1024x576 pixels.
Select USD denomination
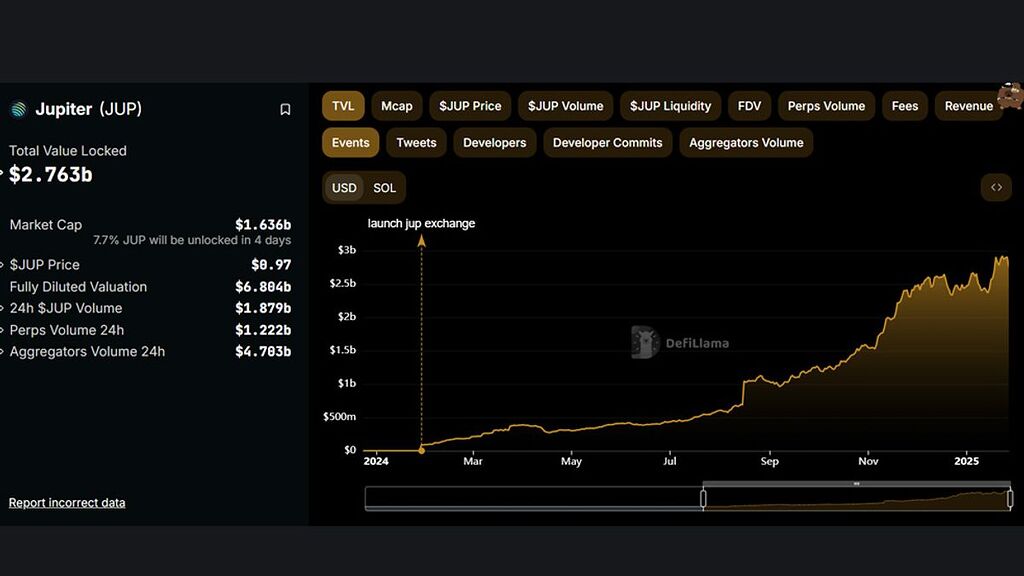(344, 188)
